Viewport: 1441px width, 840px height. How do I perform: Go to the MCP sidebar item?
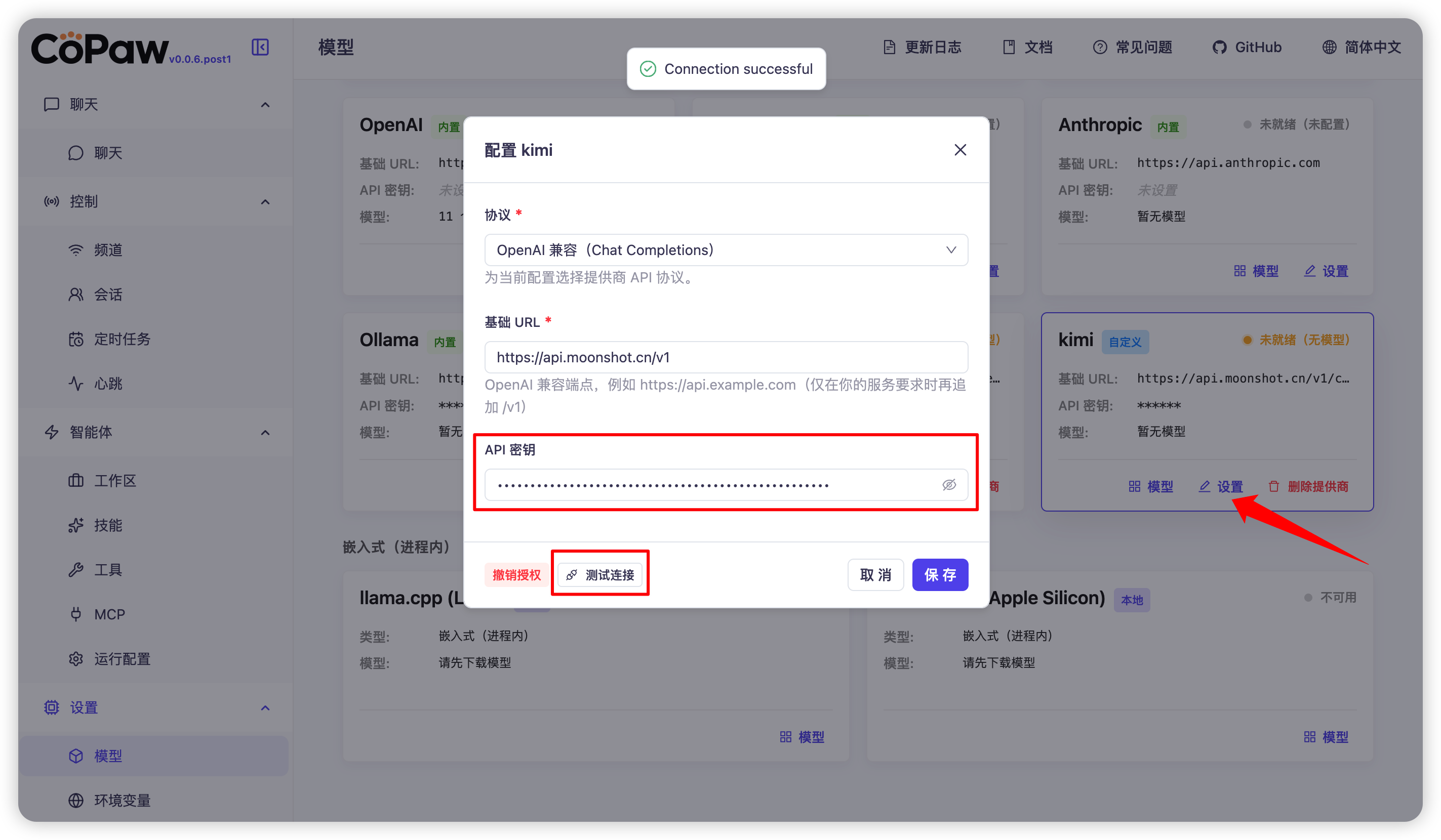(109, 614)
